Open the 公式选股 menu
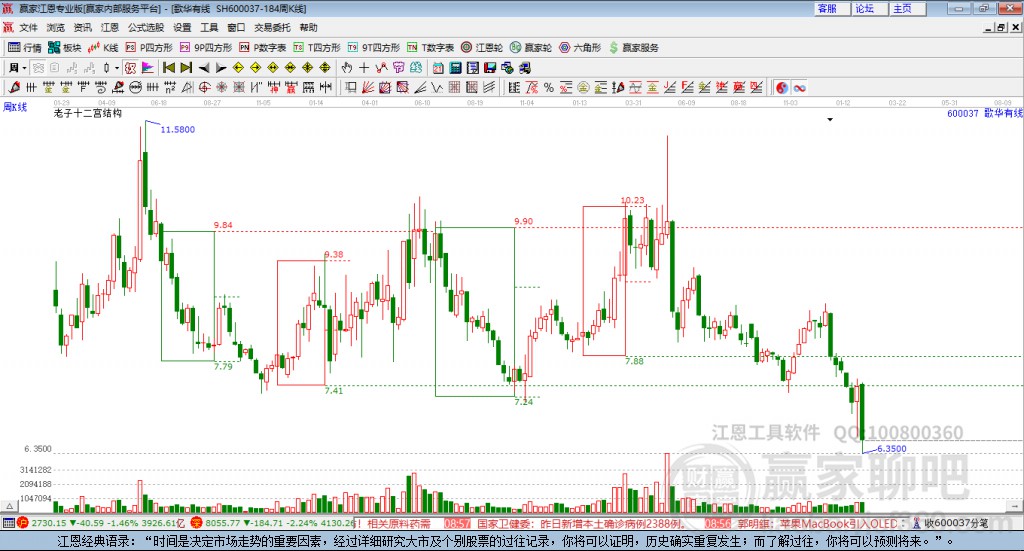 point(146,27)
